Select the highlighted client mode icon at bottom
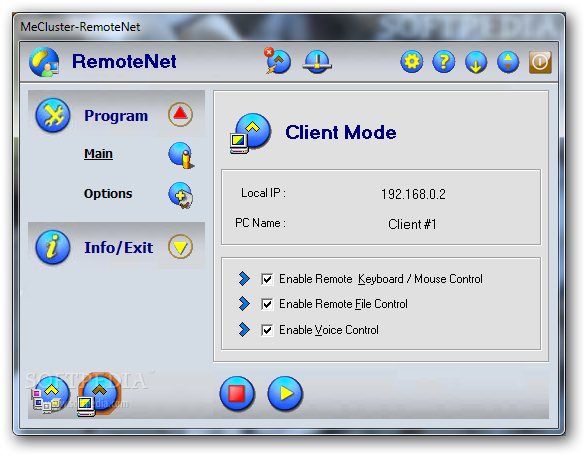This screenshot has width=586, height=456. pos(98,395)
